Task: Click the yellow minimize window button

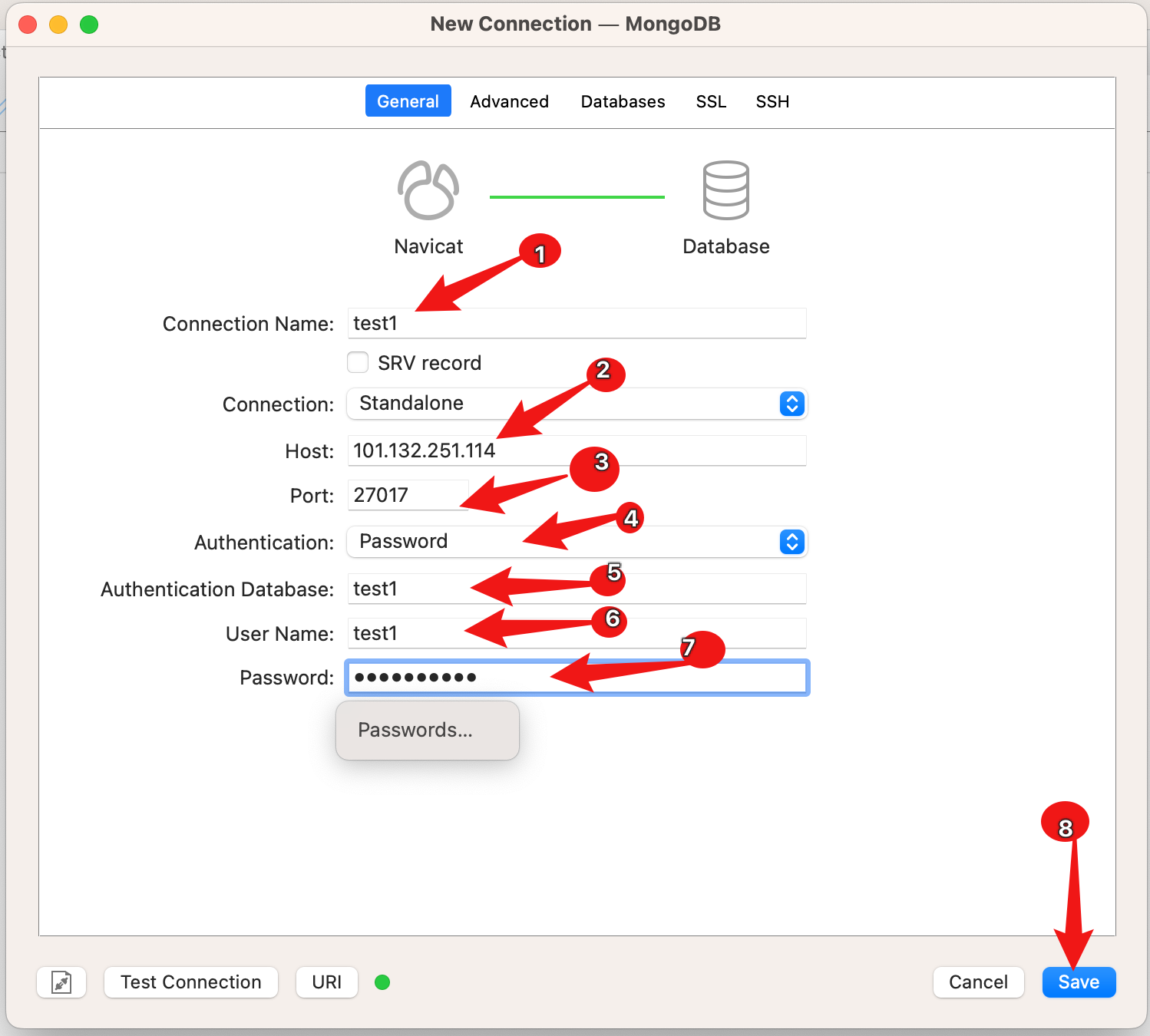Action: point(58,25)
